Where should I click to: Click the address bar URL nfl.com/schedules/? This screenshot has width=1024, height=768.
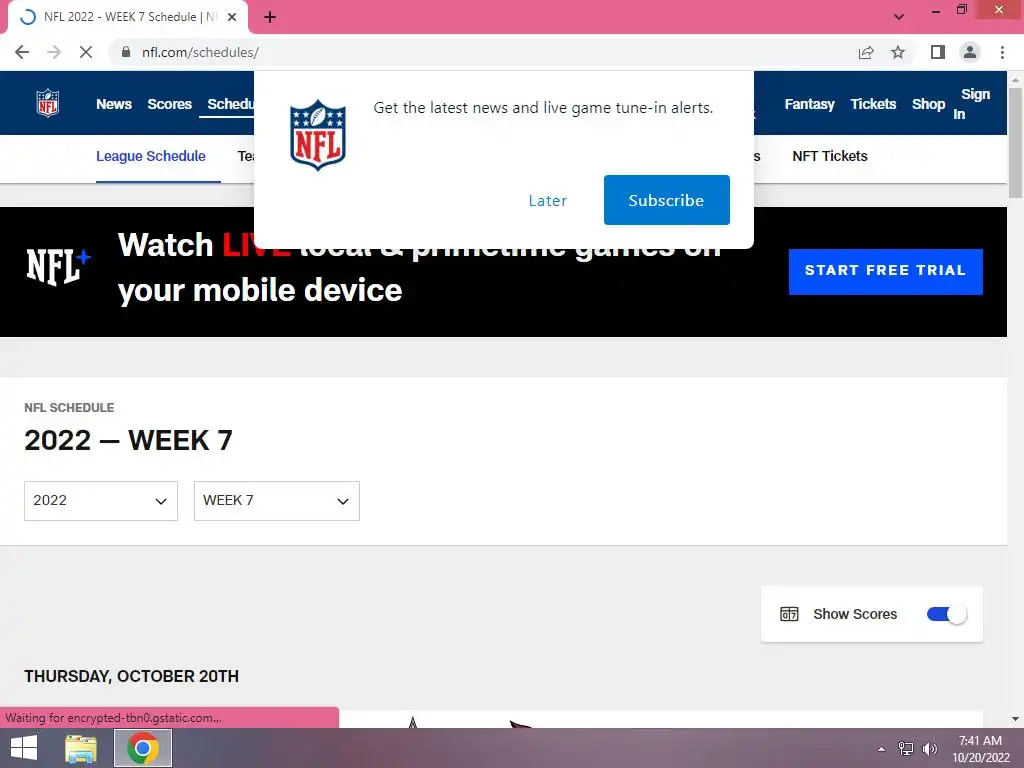[x=200, y=52]
